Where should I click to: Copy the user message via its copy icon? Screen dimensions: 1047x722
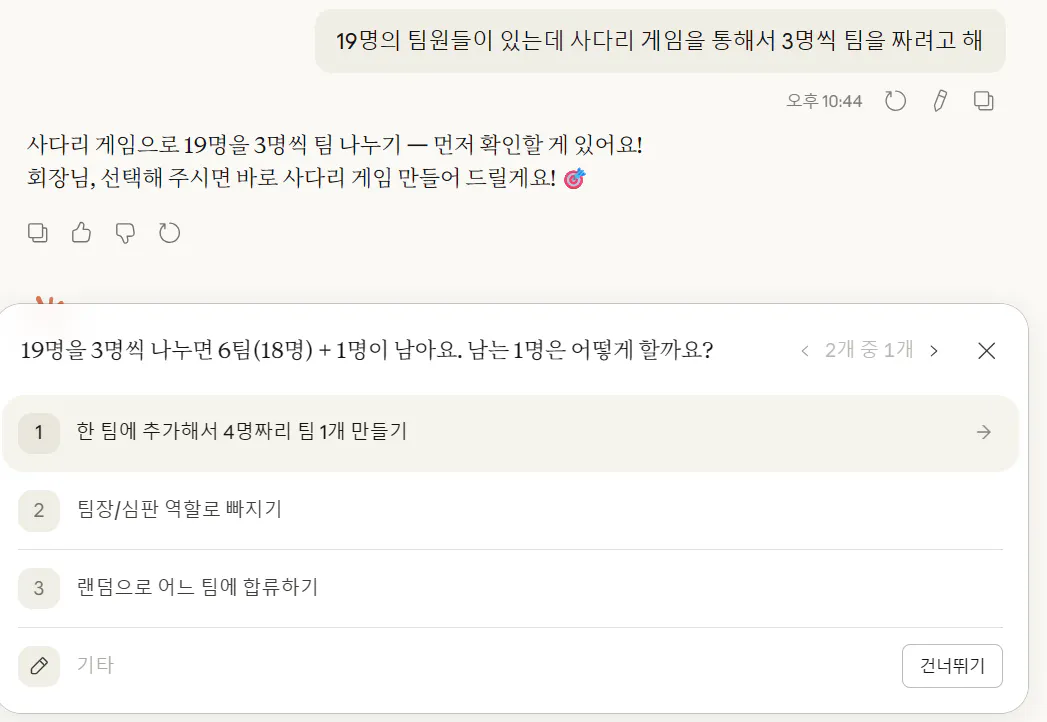coord(983,100)
